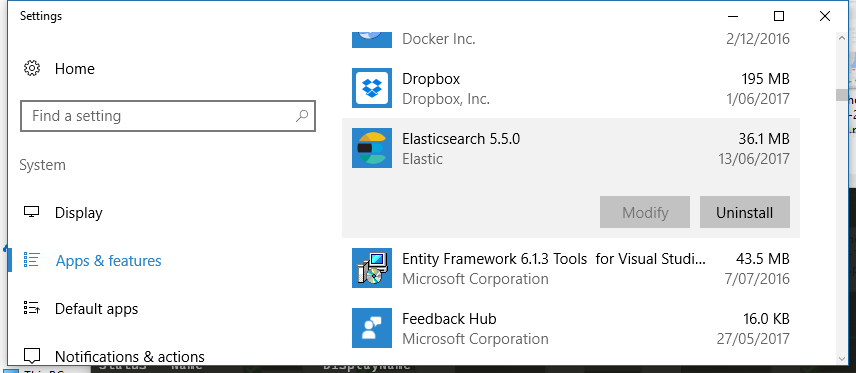This screenshot has width=856, height=373.
Task: Click the Entity Framework Tools installer icon
Action: [372, 268]
